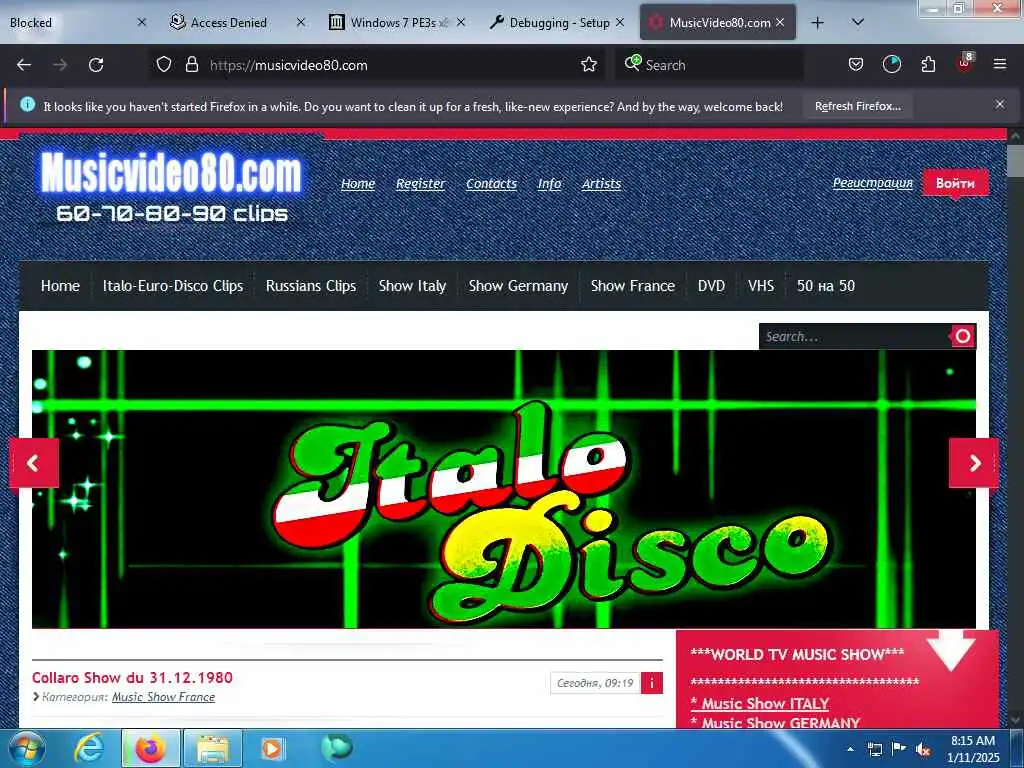Screen dimensions: 1024x768
Task: Open Italo-Euro-Disco Clips menu item
Action: coord(172,286)
